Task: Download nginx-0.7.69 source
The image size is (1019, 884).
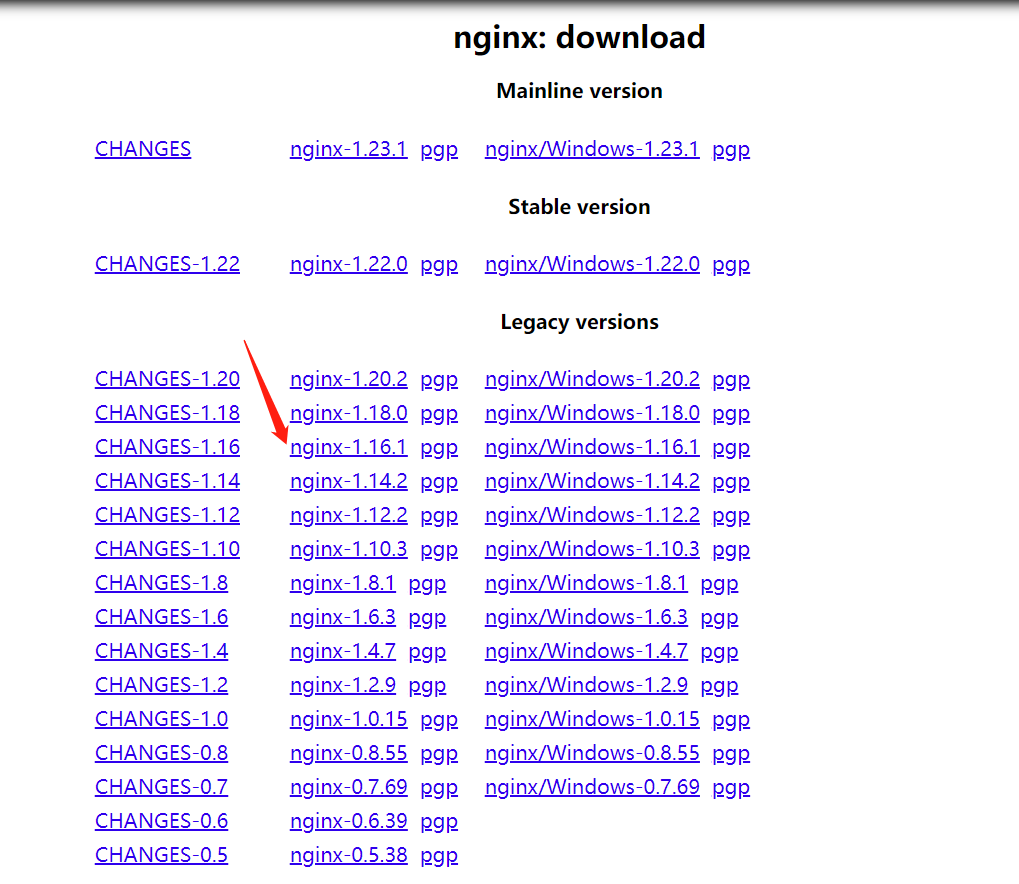Action: [348, 786]
